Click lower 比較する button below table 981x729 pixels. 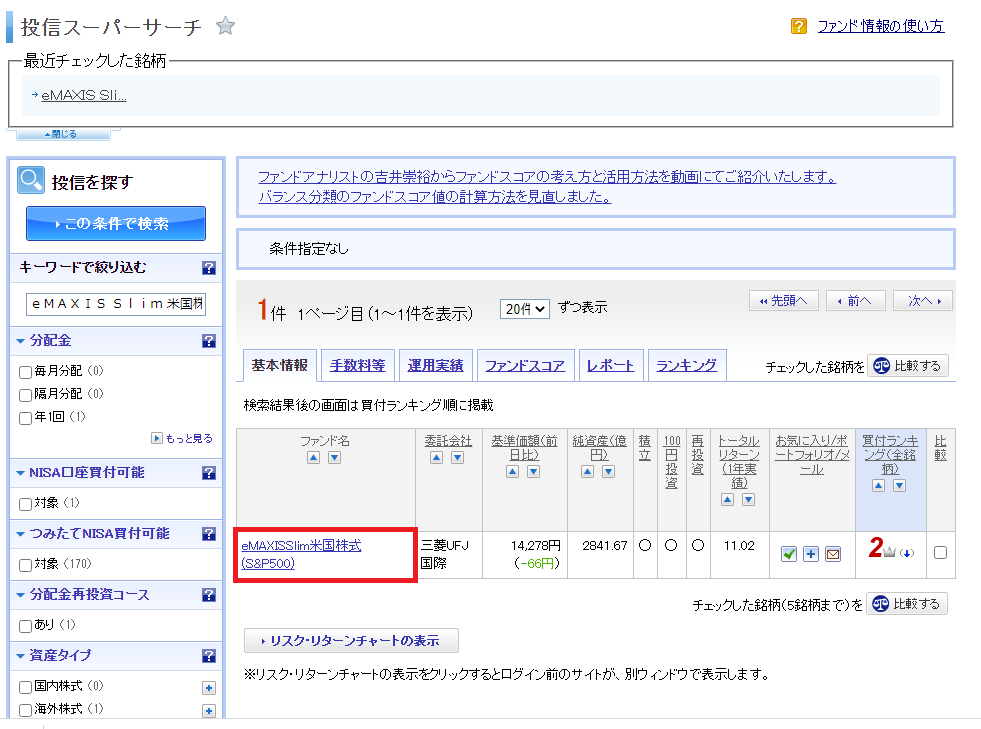click(907, 604)
